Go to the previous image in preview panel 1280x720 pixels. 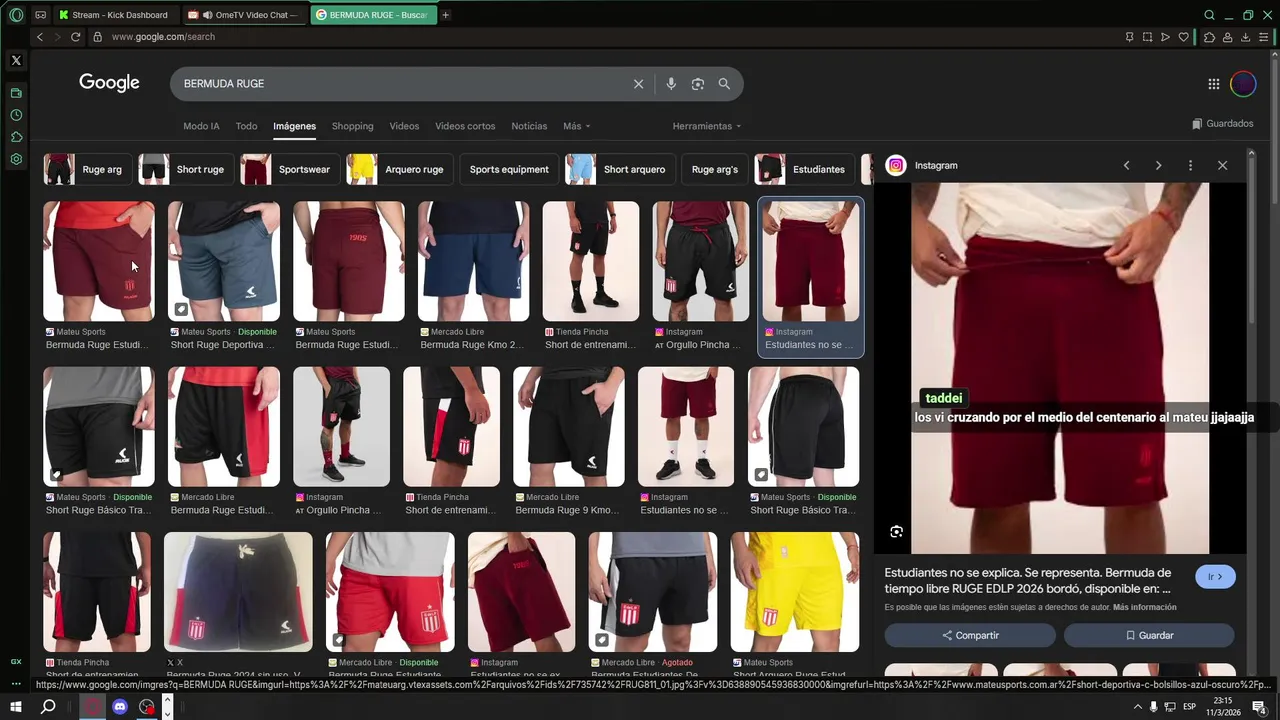[1126, 166]
